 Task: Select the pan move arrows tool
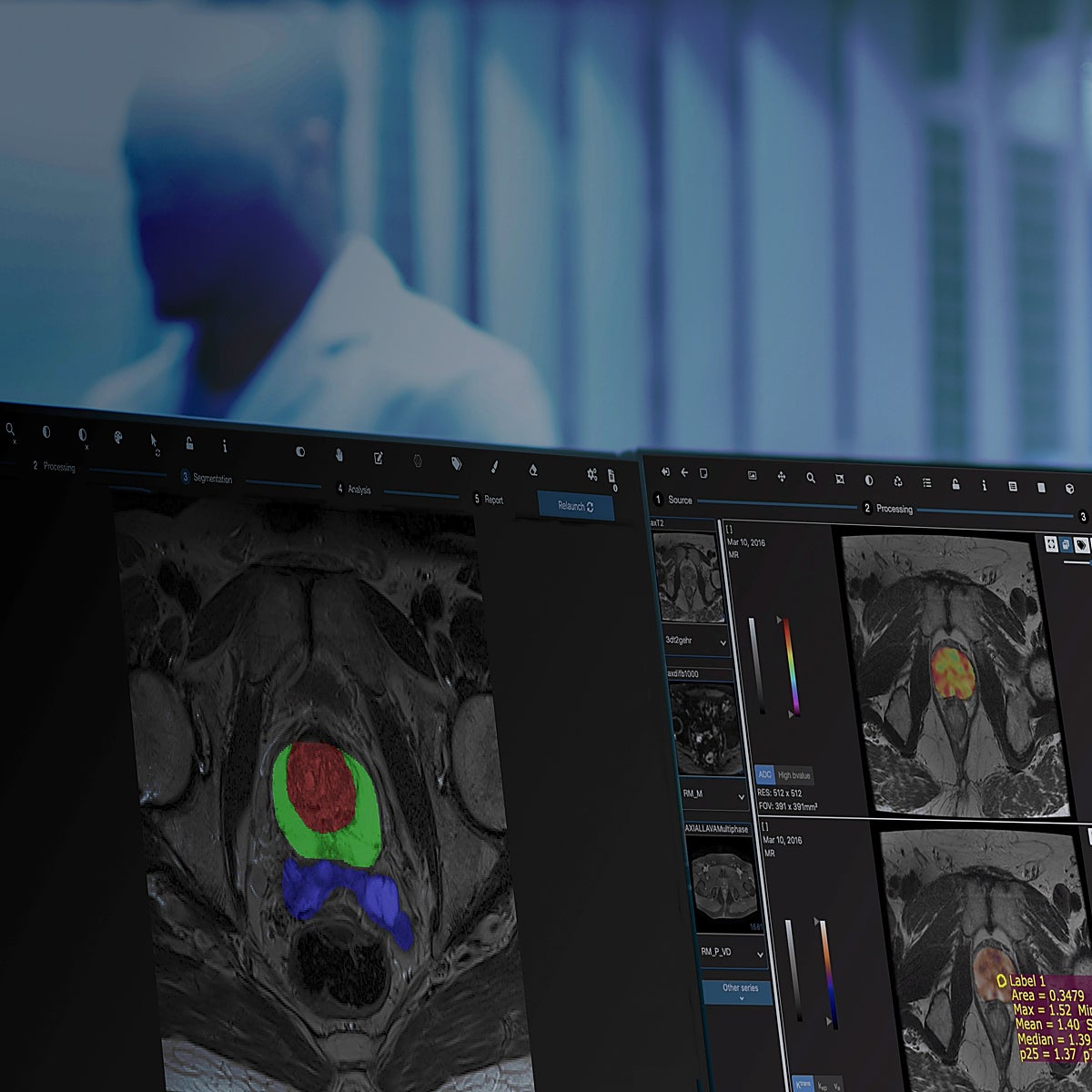coord(781,477)
